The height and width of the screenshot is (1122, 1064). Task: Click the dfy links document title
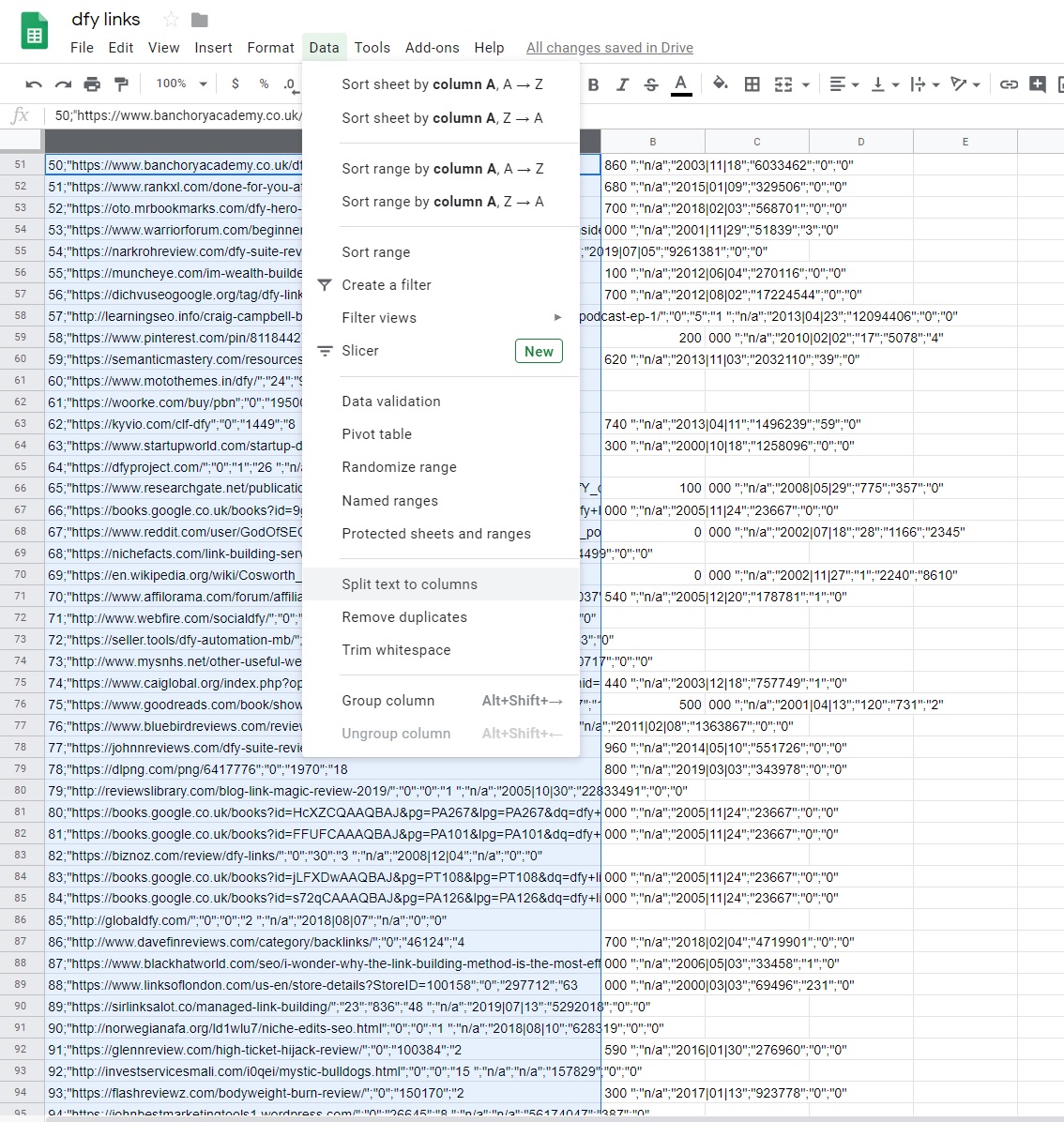click(106, 20)
